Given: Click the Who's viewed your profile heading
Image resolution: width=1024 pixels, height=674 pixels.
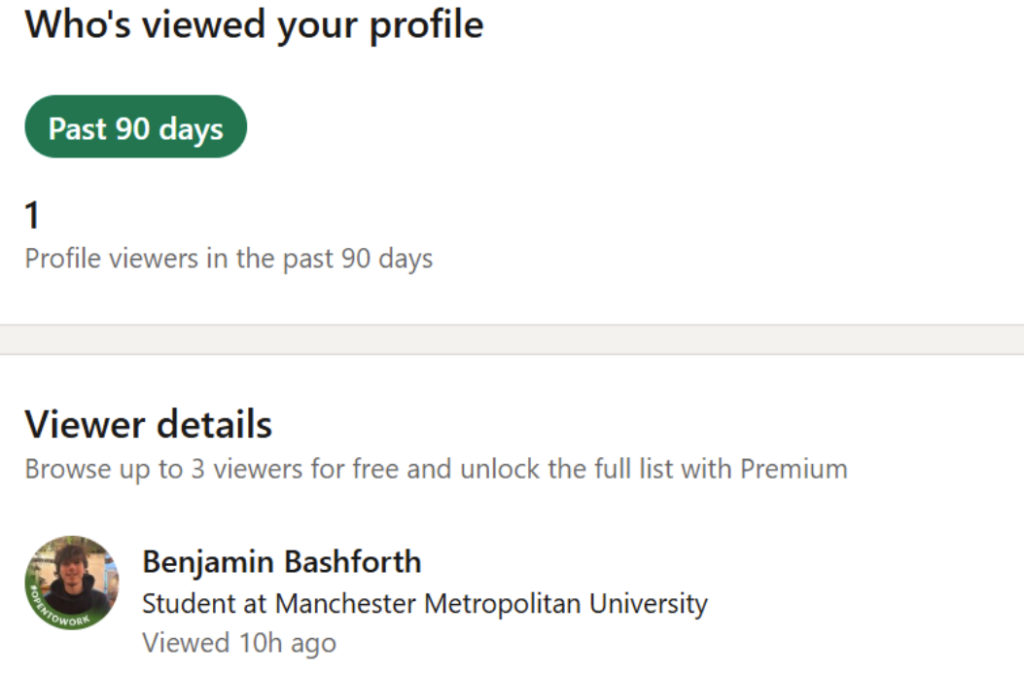Looking at the screenshot, I should click(254, 24).
